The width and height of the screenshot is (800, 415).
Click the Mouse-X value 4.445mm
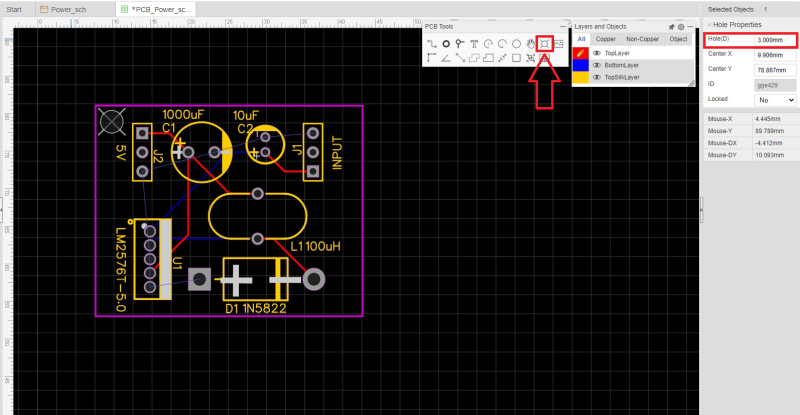point(767,119)
